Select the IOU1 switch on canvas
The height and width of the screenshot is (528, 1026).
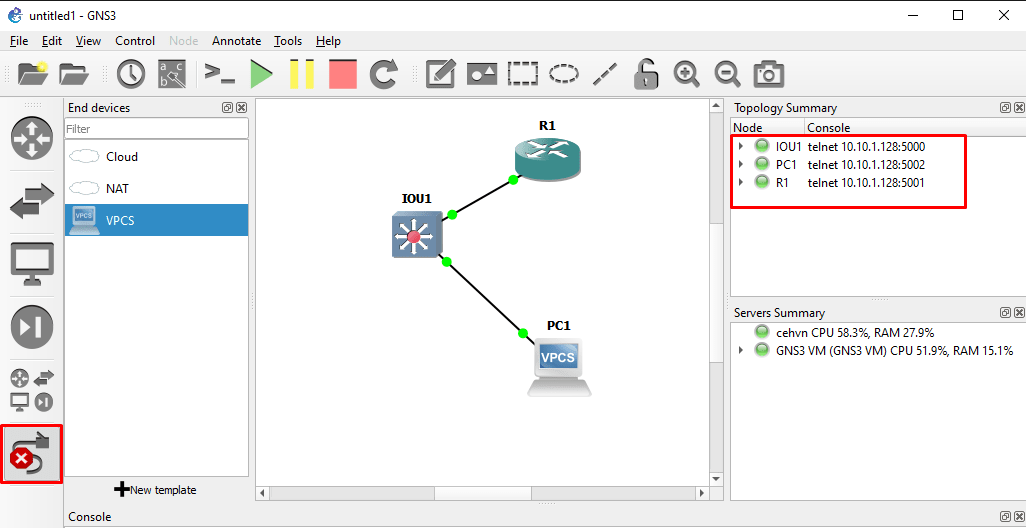[417, 234]
